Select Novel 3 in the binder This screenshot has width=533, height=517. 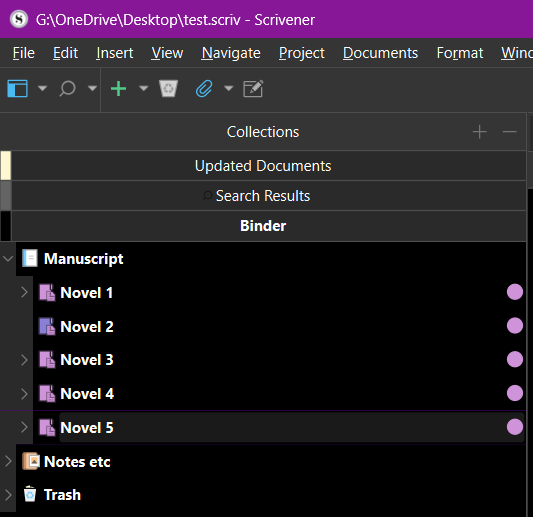click(87, 360)
